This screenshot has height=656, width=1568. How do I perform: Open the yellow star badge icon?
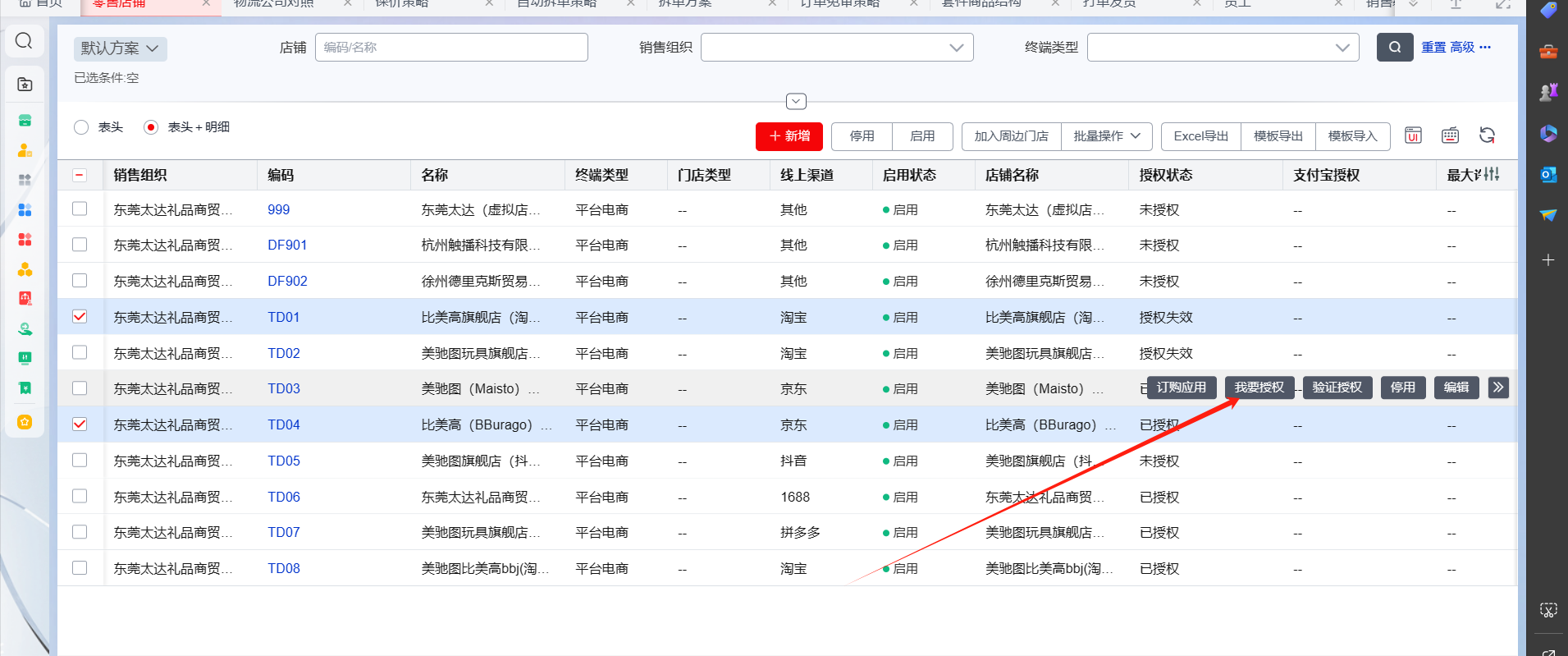tap(25, 422)
